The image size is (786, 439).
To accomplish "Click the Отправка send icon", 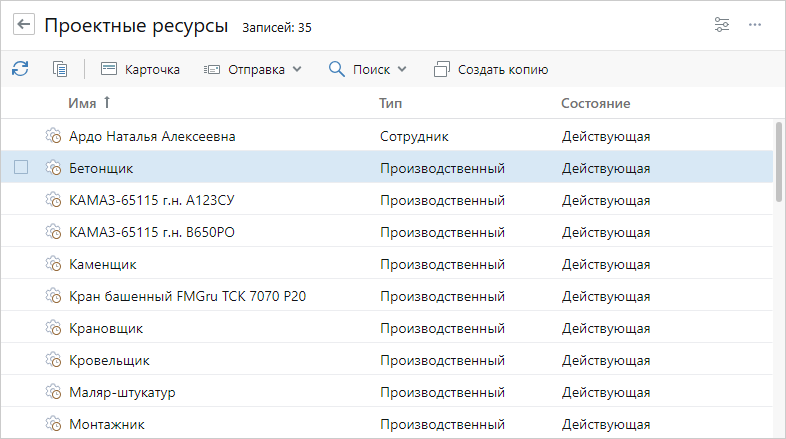I will tap(212, 69).
